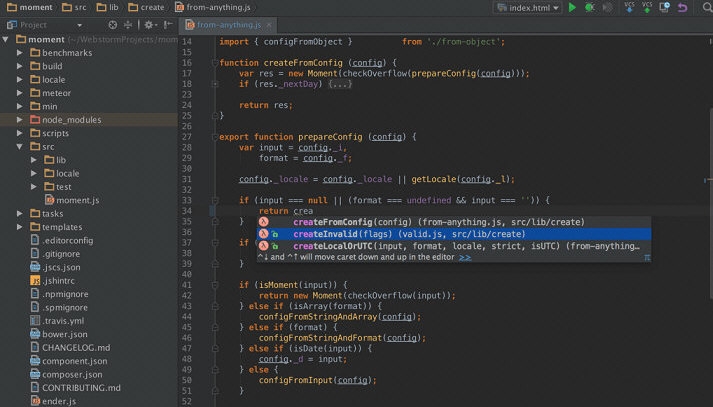The image size is (713, 407).
Task: Choose createLocalOrUTC completion suggestion
Action: coord(453,246)
